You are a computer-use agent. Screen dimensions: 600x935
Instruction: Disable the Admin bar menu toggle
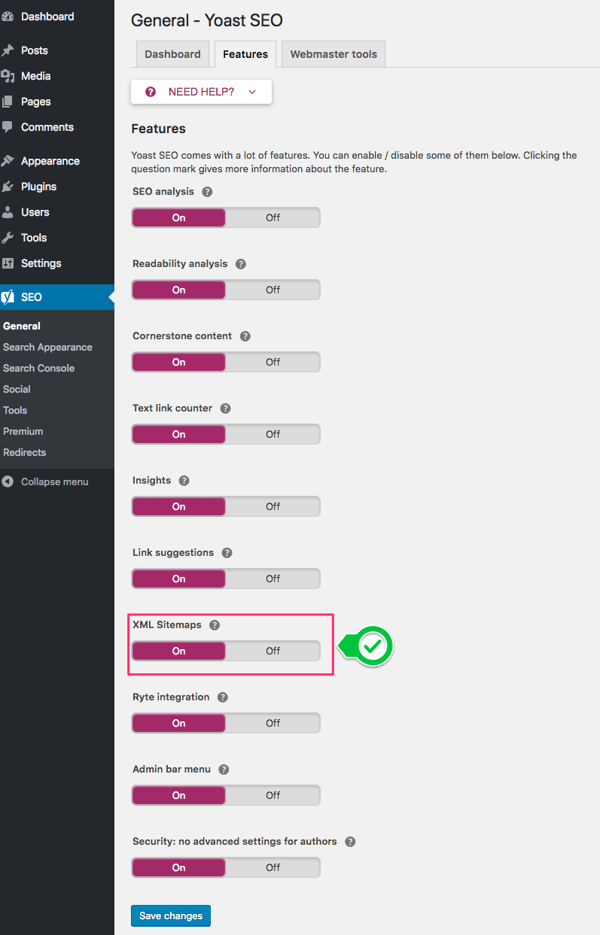[x=272, y=796]
